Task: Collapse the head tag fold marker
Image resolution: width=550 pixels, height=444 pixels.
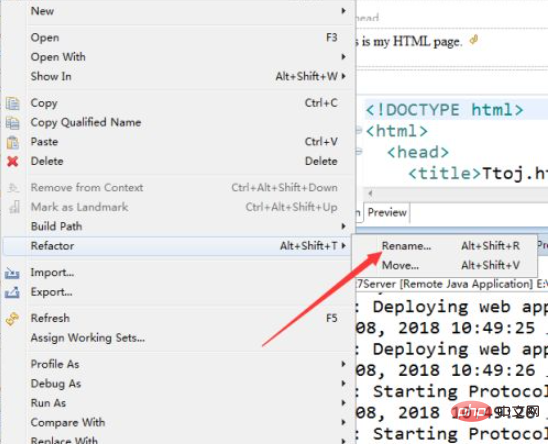Action: pyautogui.click(x=359, y=152)
